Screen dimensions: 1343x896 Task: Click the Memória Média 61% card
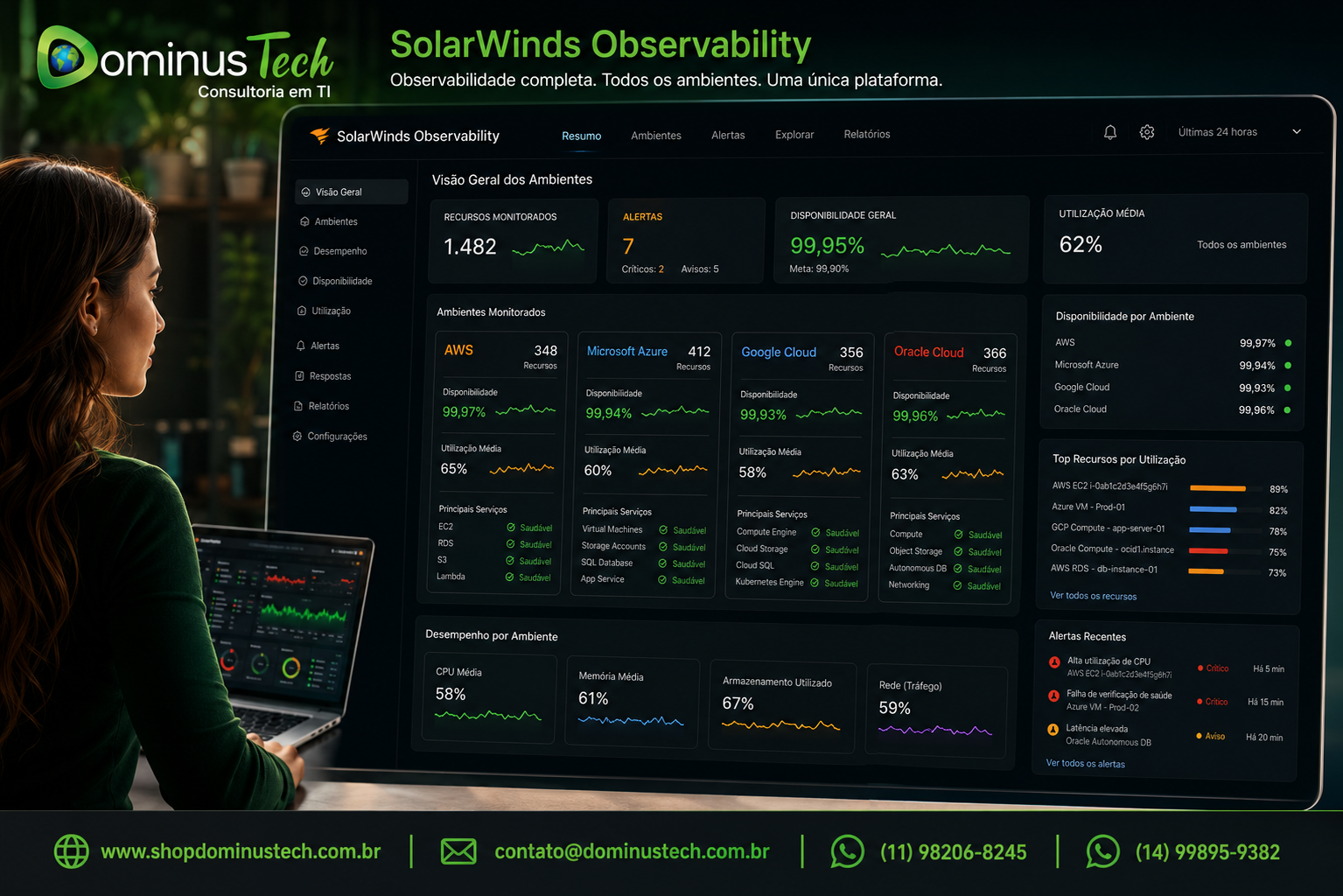633,703
